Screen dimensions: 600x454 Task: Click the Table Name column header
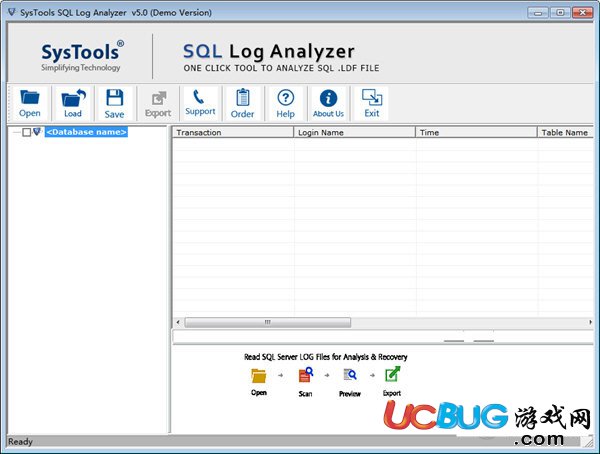565,132
